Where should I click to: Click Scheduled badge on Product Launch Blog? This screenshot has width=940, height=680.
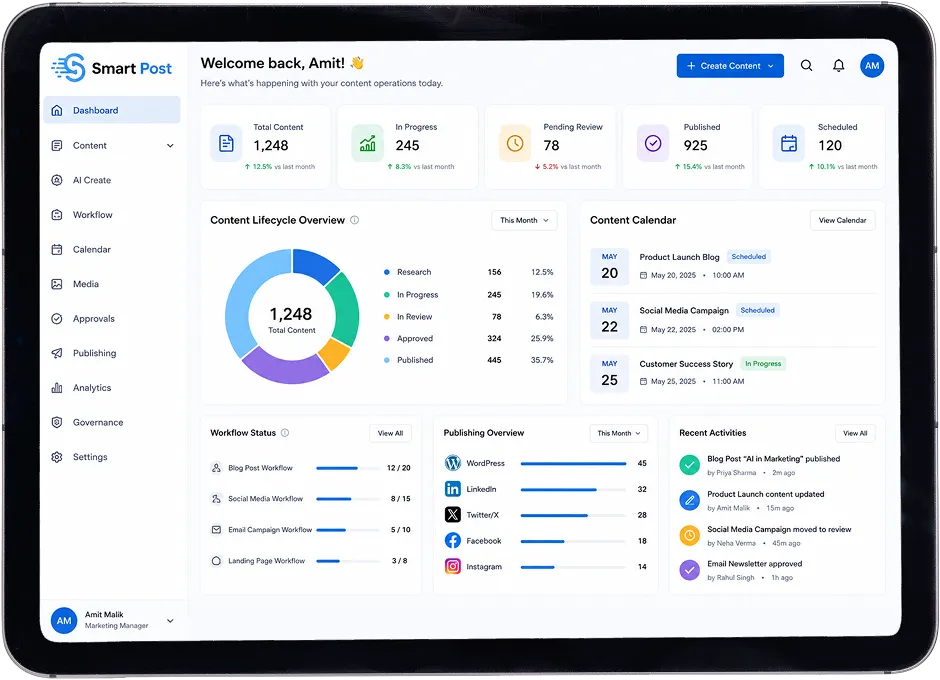tap(749, 257)
